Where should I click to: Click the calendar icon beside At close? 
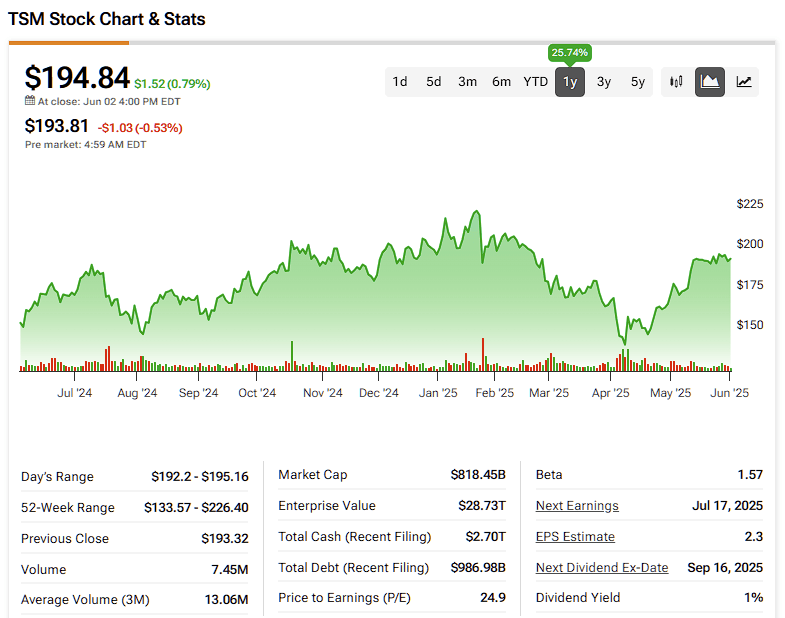[x=30, y=101]
